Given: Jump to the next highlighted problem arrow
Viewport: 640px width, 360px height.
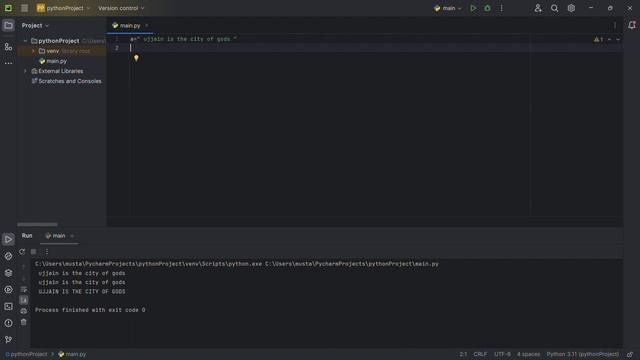Looking at the screenshot, I should [x=618, y=40].
